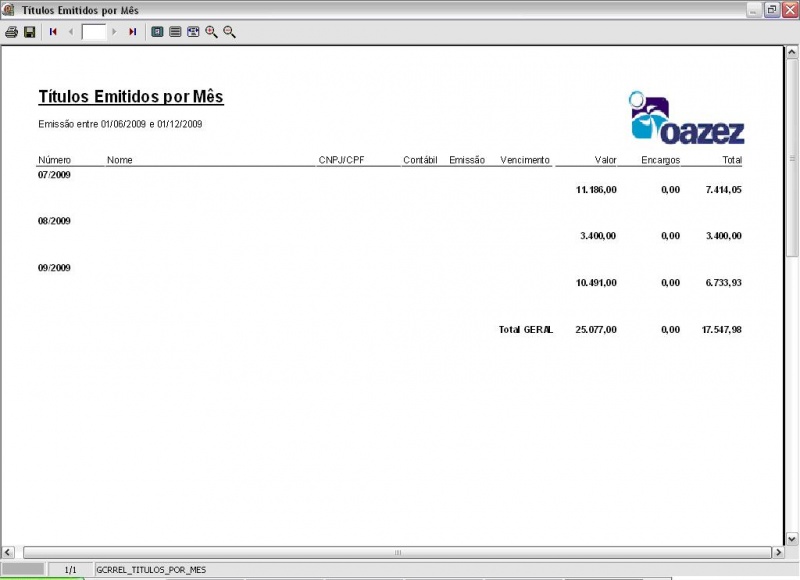Click GCRREL_TITULOS_POR_MES in the status bar

(x=152, y=570)
